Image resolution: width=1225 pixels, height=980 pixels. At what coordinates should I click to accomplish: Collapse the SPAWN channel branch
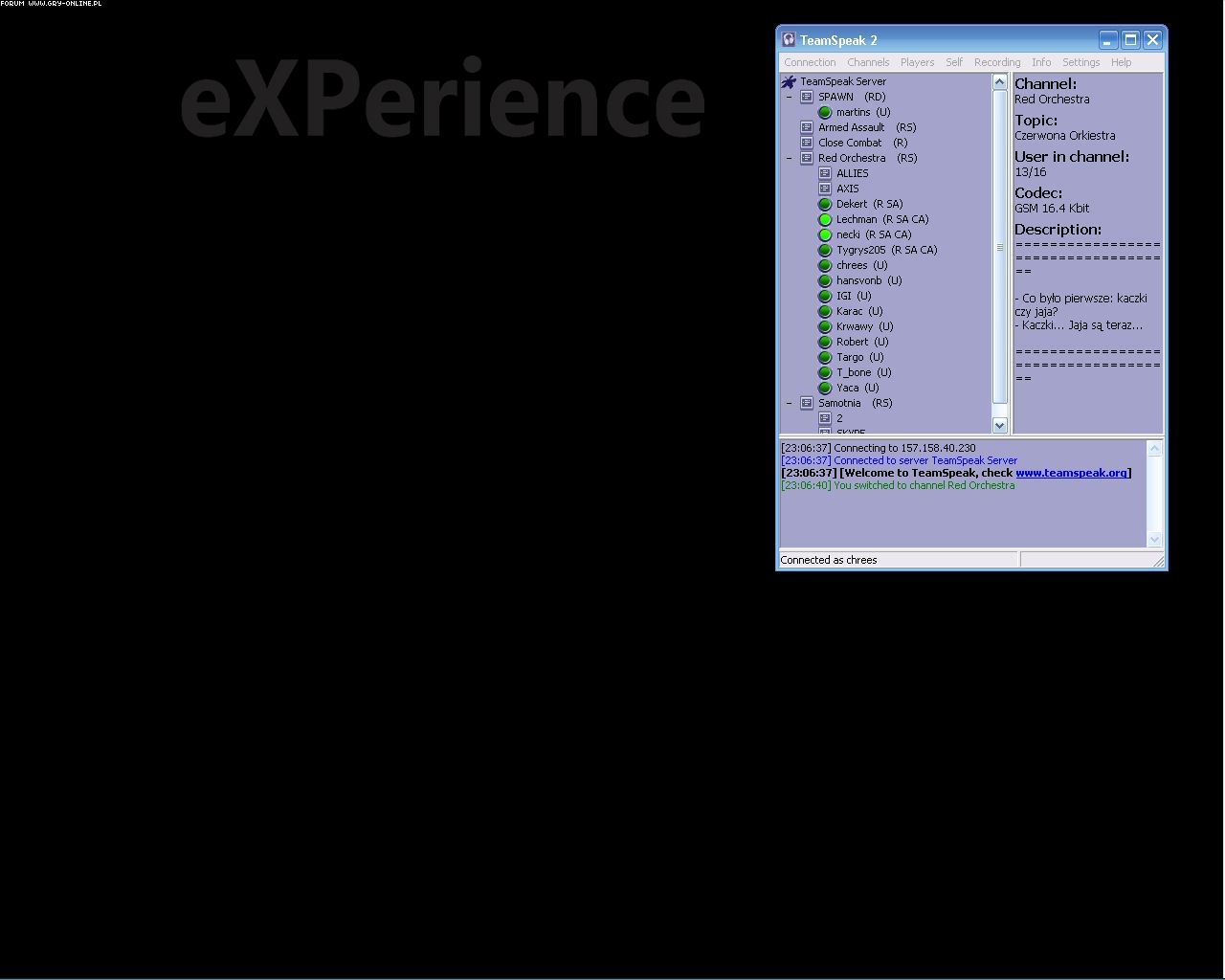tap(790, 97)
